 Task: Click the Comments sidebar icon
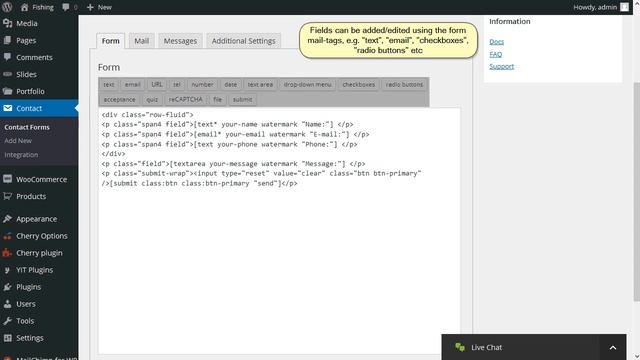[7, 57]
